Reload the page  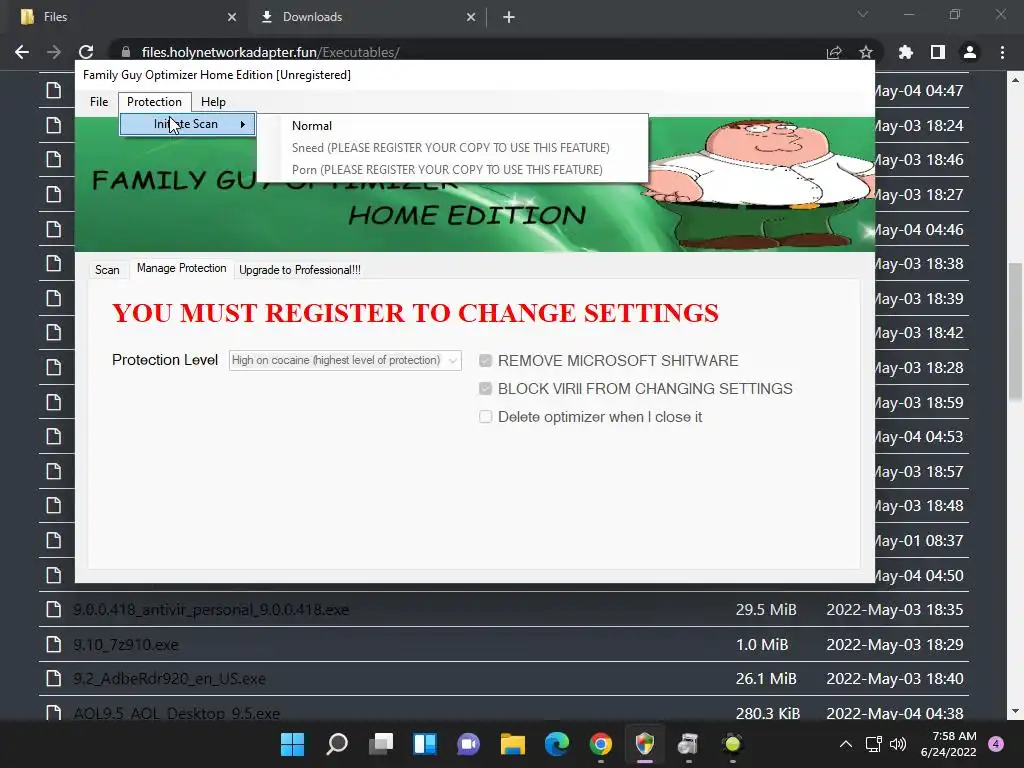(x=86, y=52)
